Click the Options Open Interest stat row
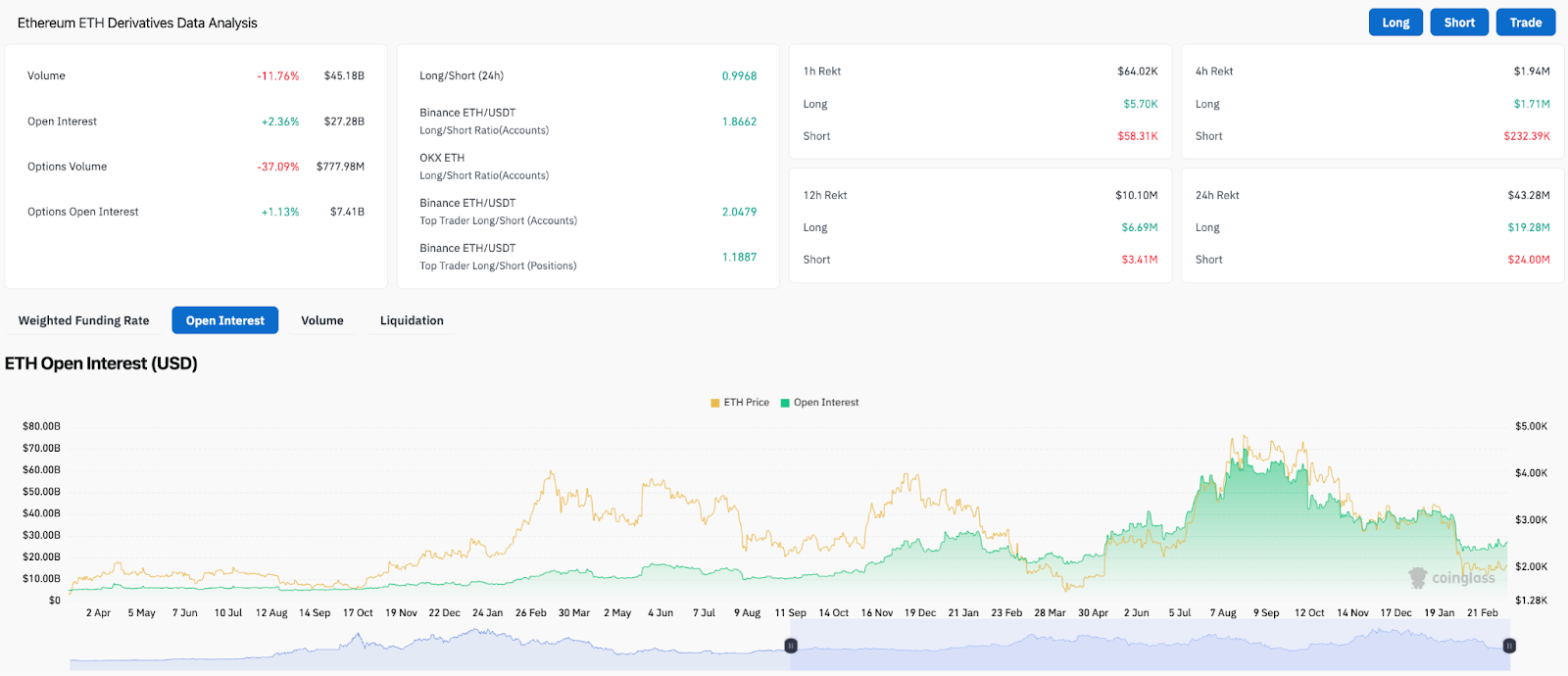The height and width of the screenshot is (676, 1568). (x=83, y=212)
